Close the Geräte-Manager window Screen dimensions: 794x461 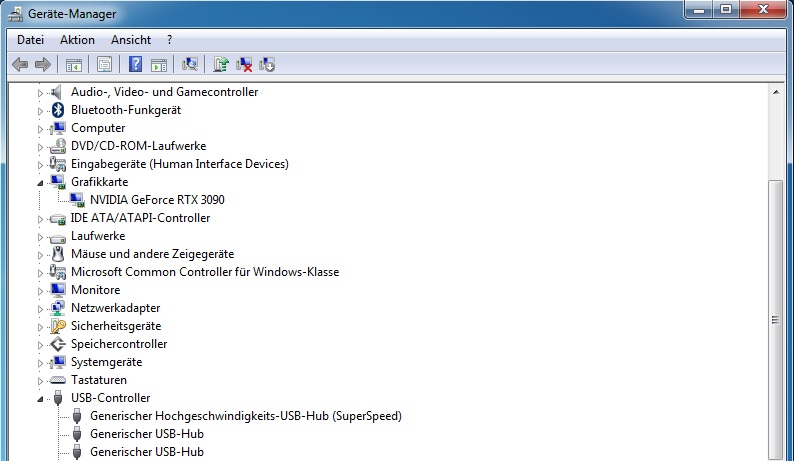pyautogui.click(x=764, y=10)
